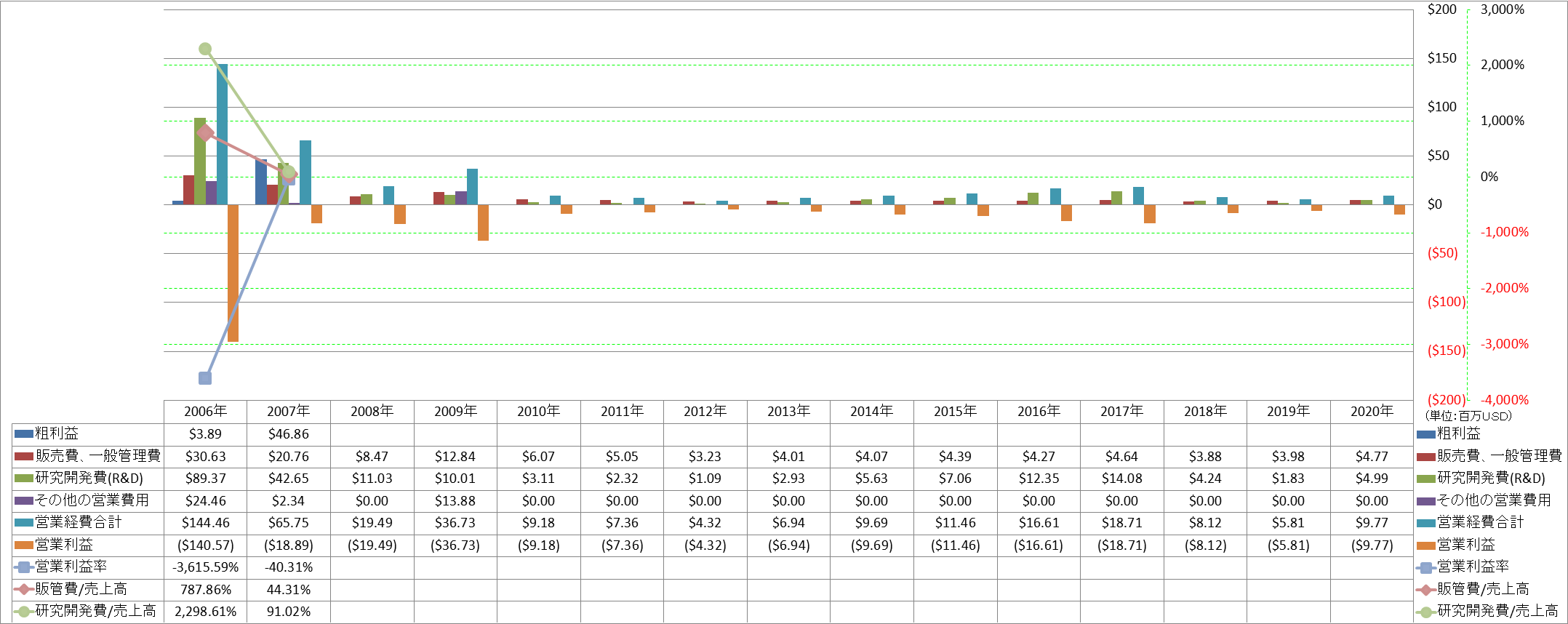Click the orange 2006 operating income bar
The width and height of the screenshot is (1568, 624).
[x=233, y=273]
